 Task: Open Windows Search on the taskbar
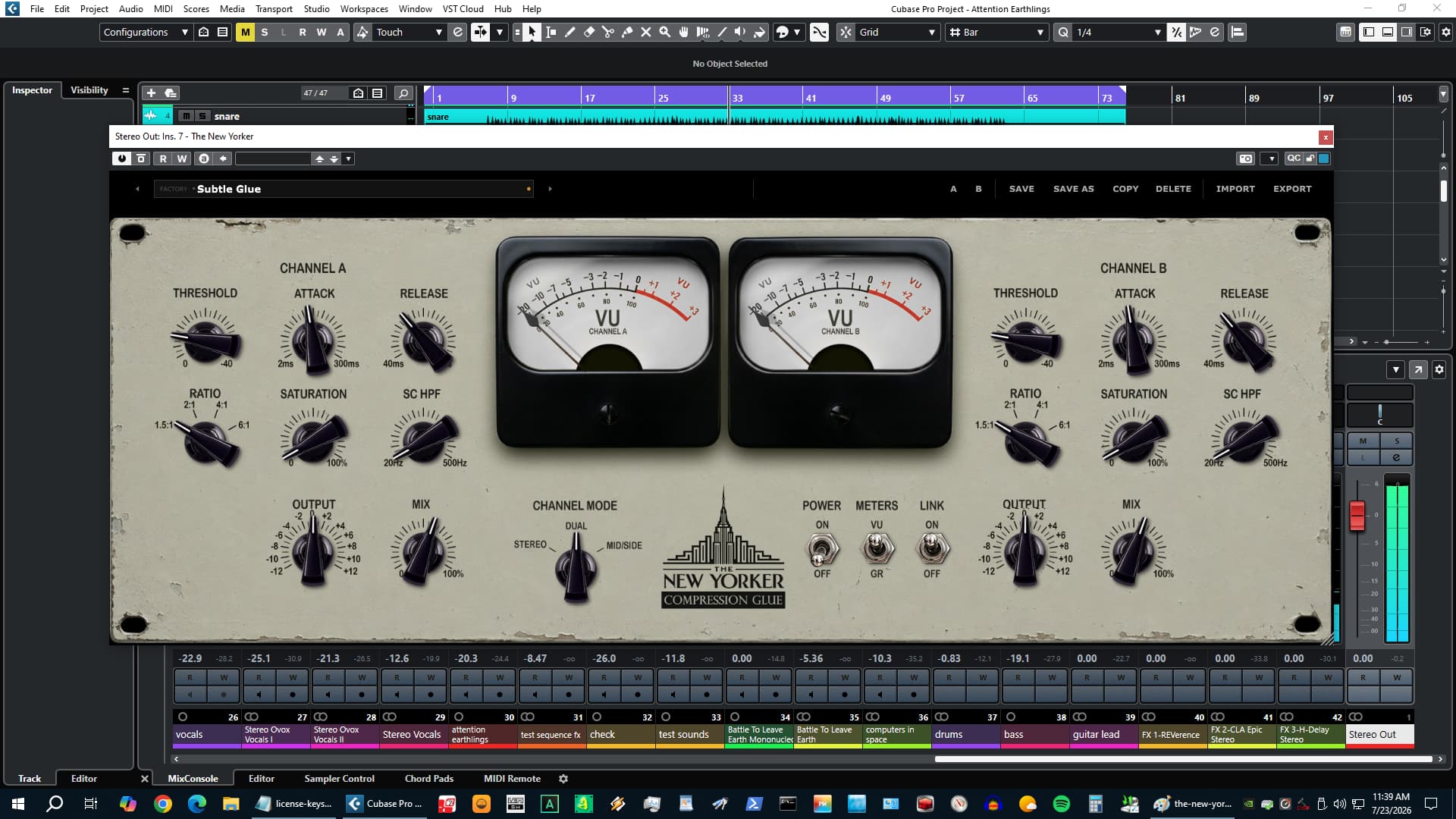(x=55, y=804)
